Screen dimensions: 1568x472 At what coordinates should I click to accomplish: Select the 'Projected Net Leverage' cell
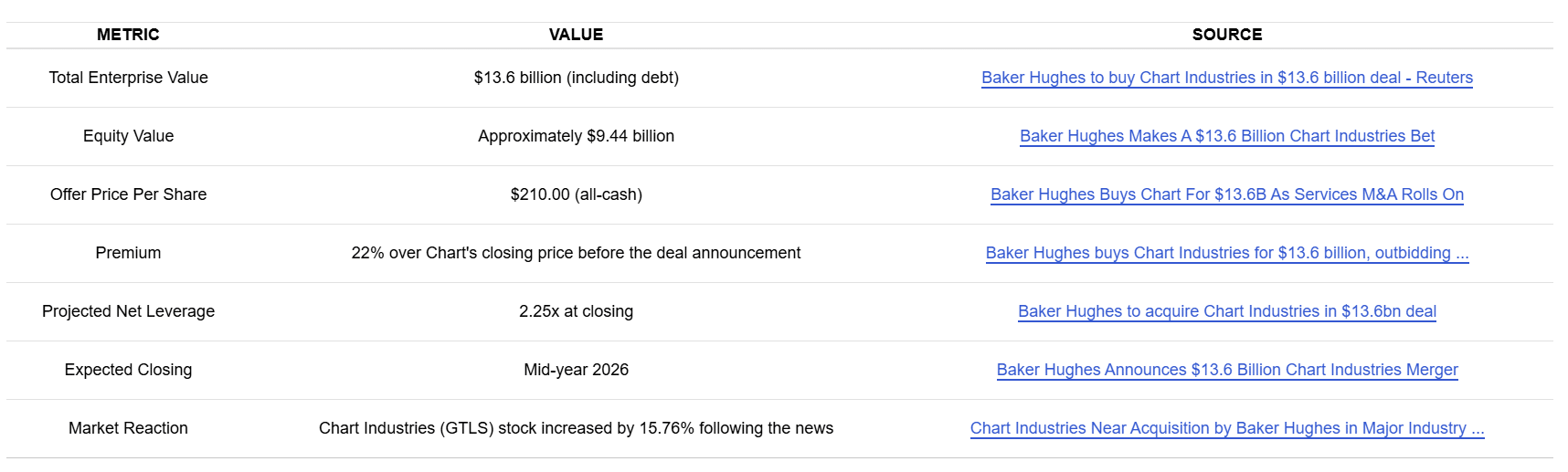coord(128,311)
